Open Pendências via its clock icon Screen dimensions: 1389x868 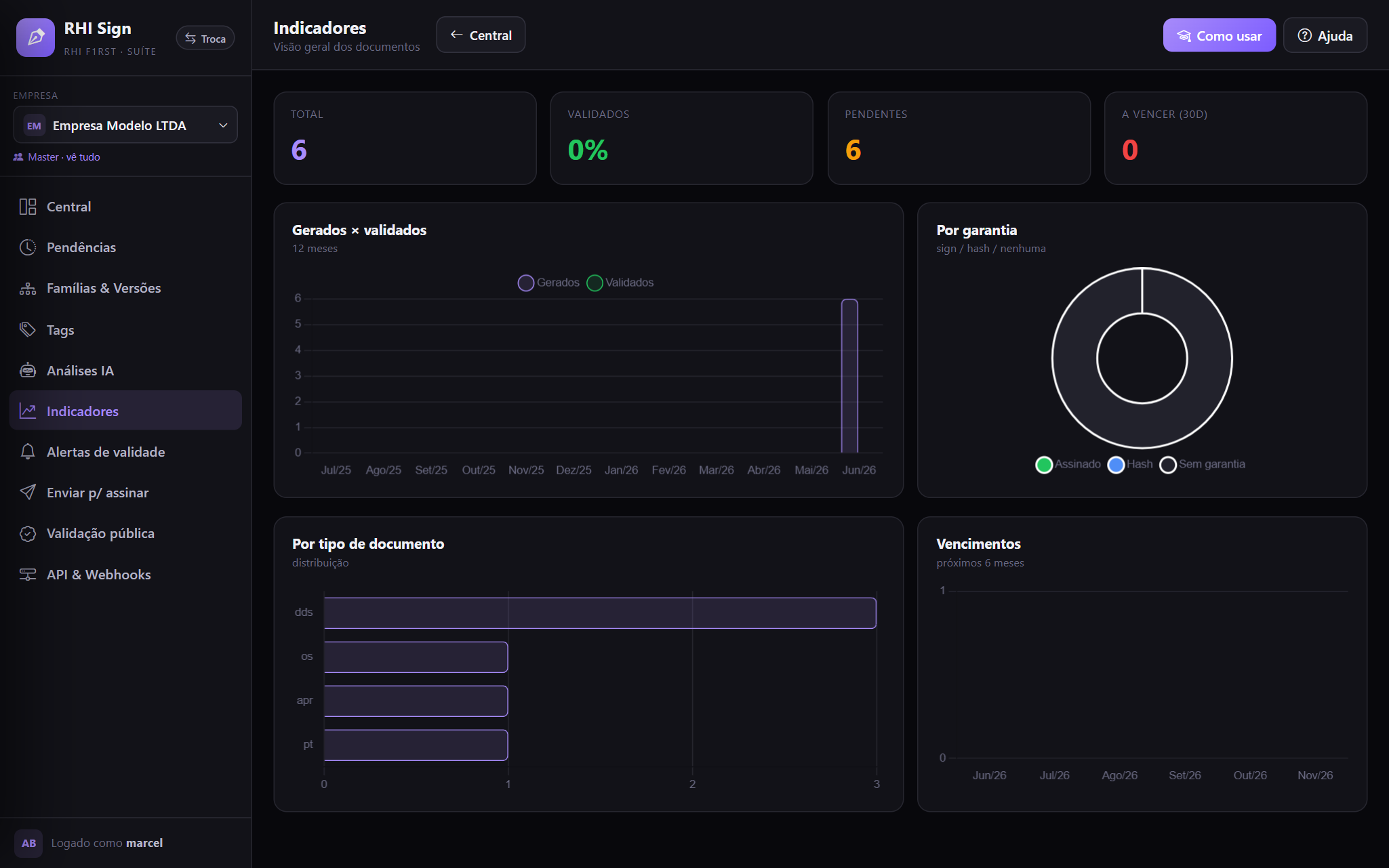tap(28, 247)
